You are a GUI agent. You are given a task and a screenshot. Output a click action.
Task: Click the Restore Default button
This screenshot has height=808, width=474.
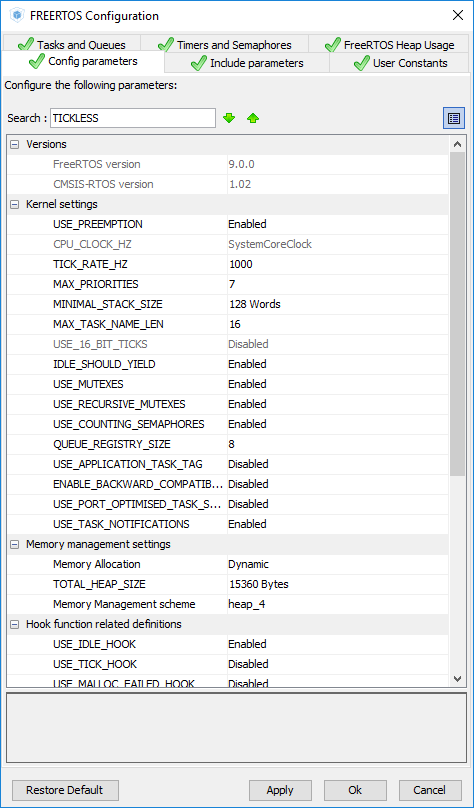point(65,790)
